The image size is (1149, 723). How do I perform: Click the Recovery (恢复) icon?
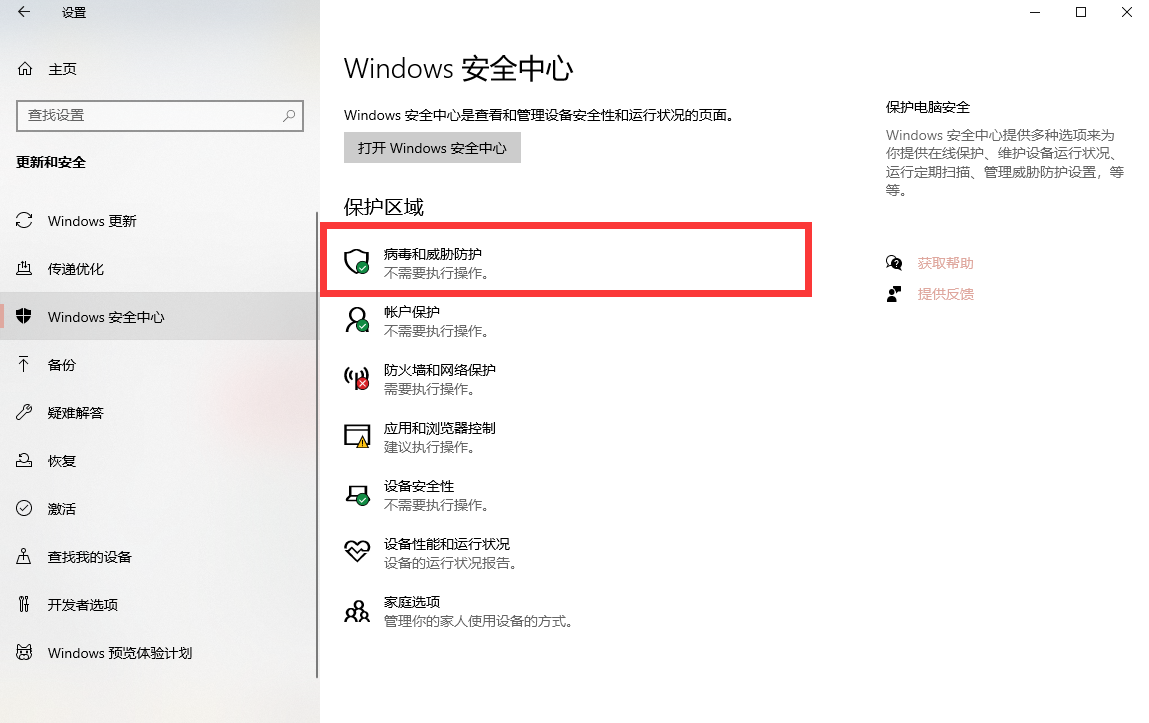pos(24,460)
